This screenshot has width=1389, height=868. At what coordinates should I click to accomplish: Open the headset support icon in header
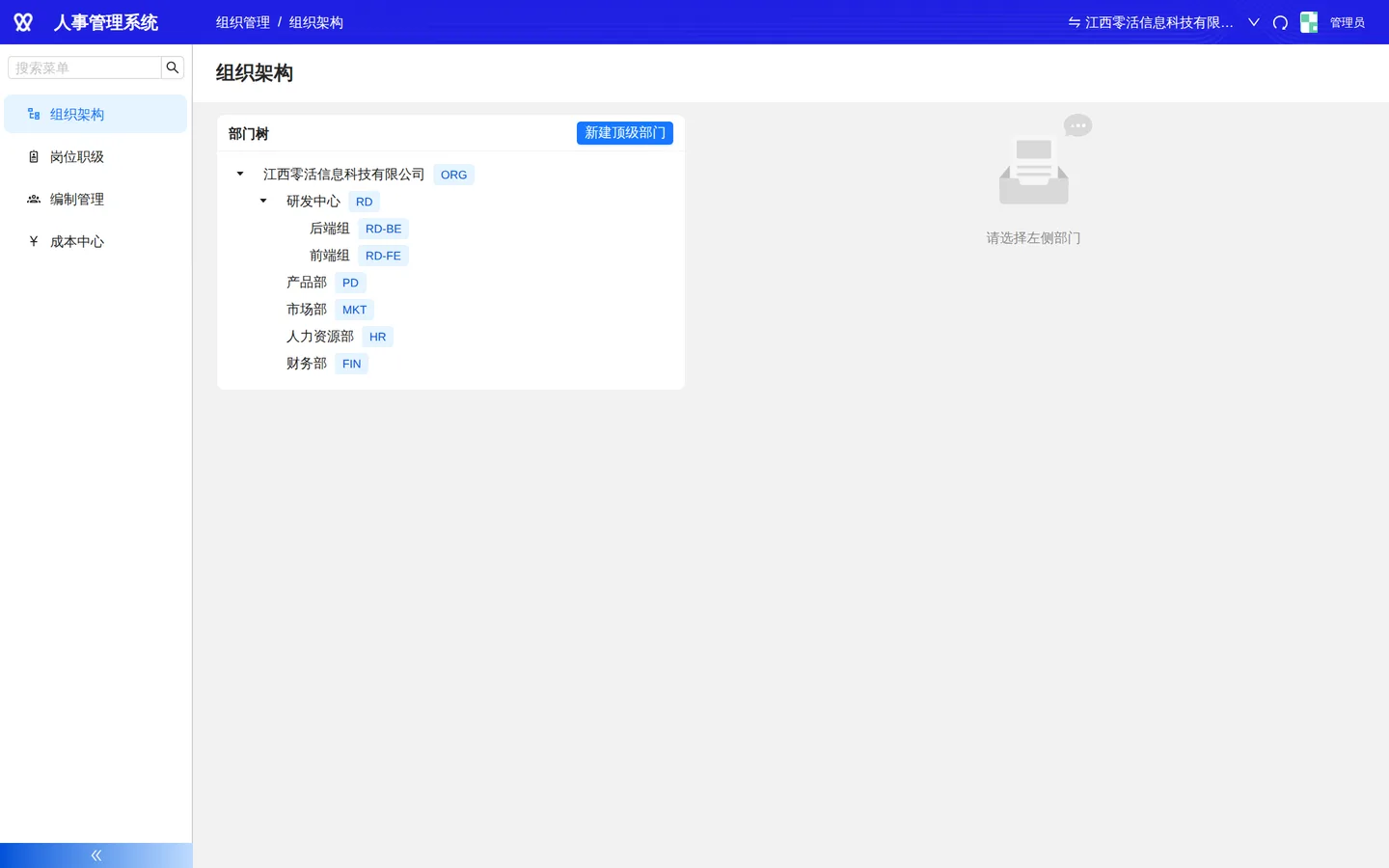click(x=1280, y=22)
